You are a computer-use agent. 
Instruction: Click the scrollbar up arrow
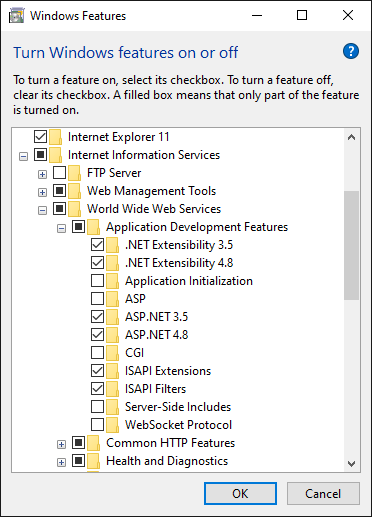click(x=351, y=137)
